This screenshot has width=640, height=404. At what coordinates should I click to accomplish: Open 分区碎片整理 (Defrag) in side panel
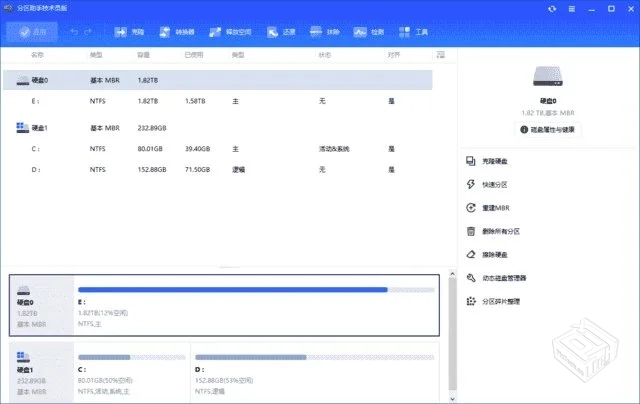click(x=493, y=301)
